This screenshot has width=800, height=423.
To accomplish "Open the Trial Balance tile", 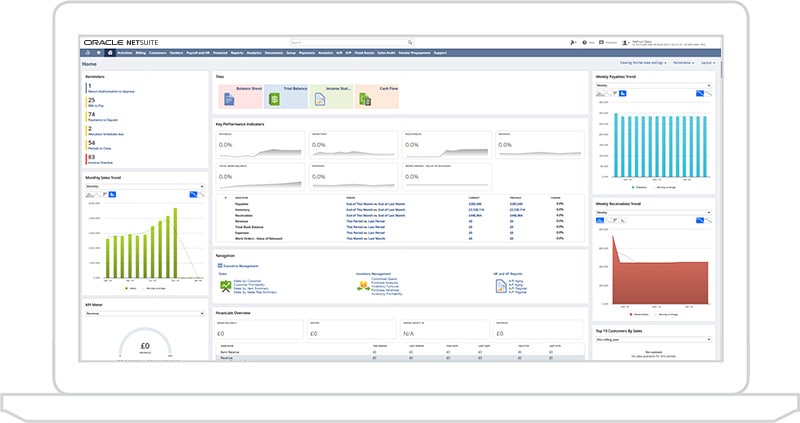I will click(x=286, y=96).
